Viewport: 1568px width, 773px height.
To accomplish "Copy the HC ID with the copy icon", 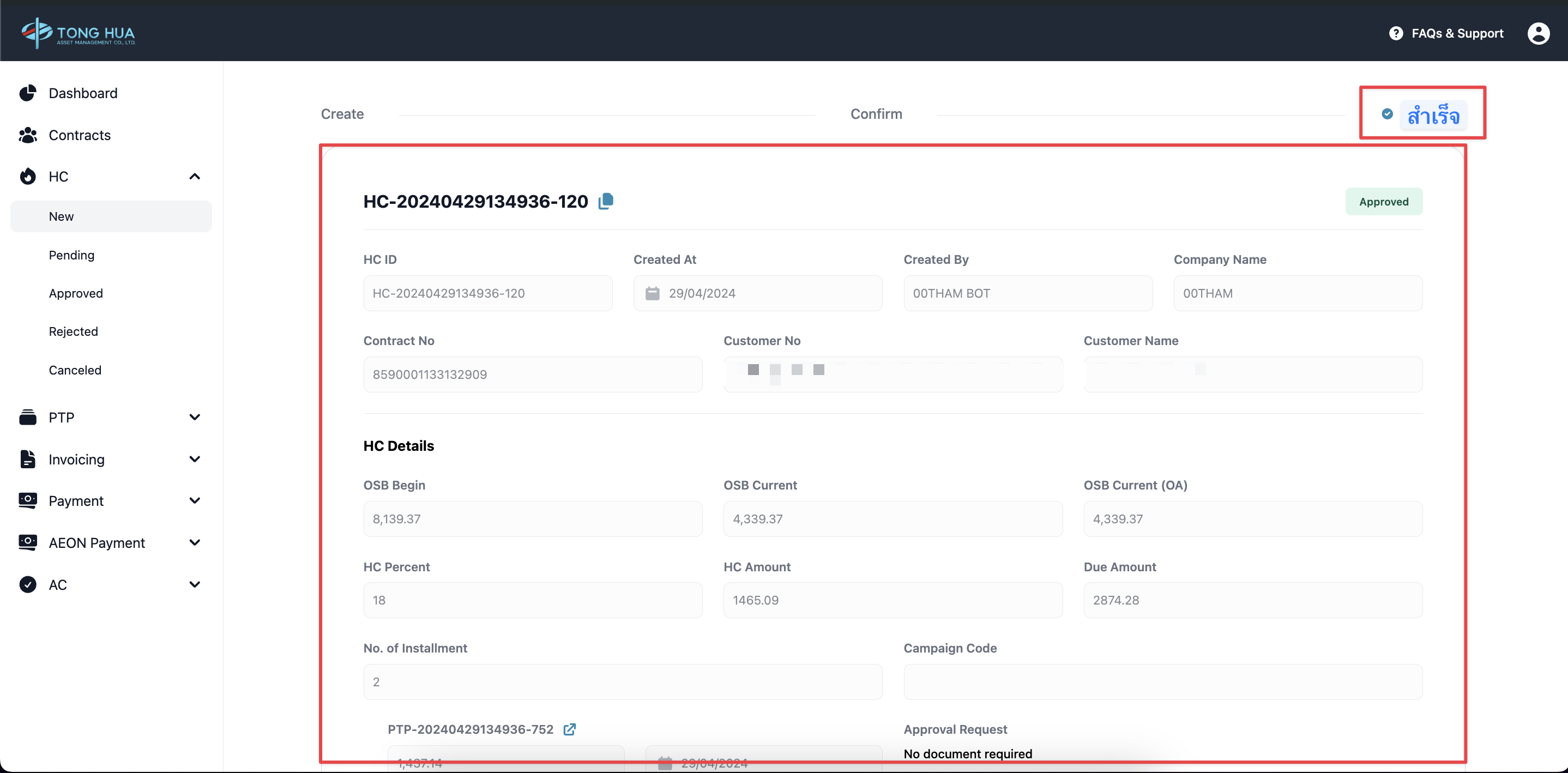I will click(606, 202).
